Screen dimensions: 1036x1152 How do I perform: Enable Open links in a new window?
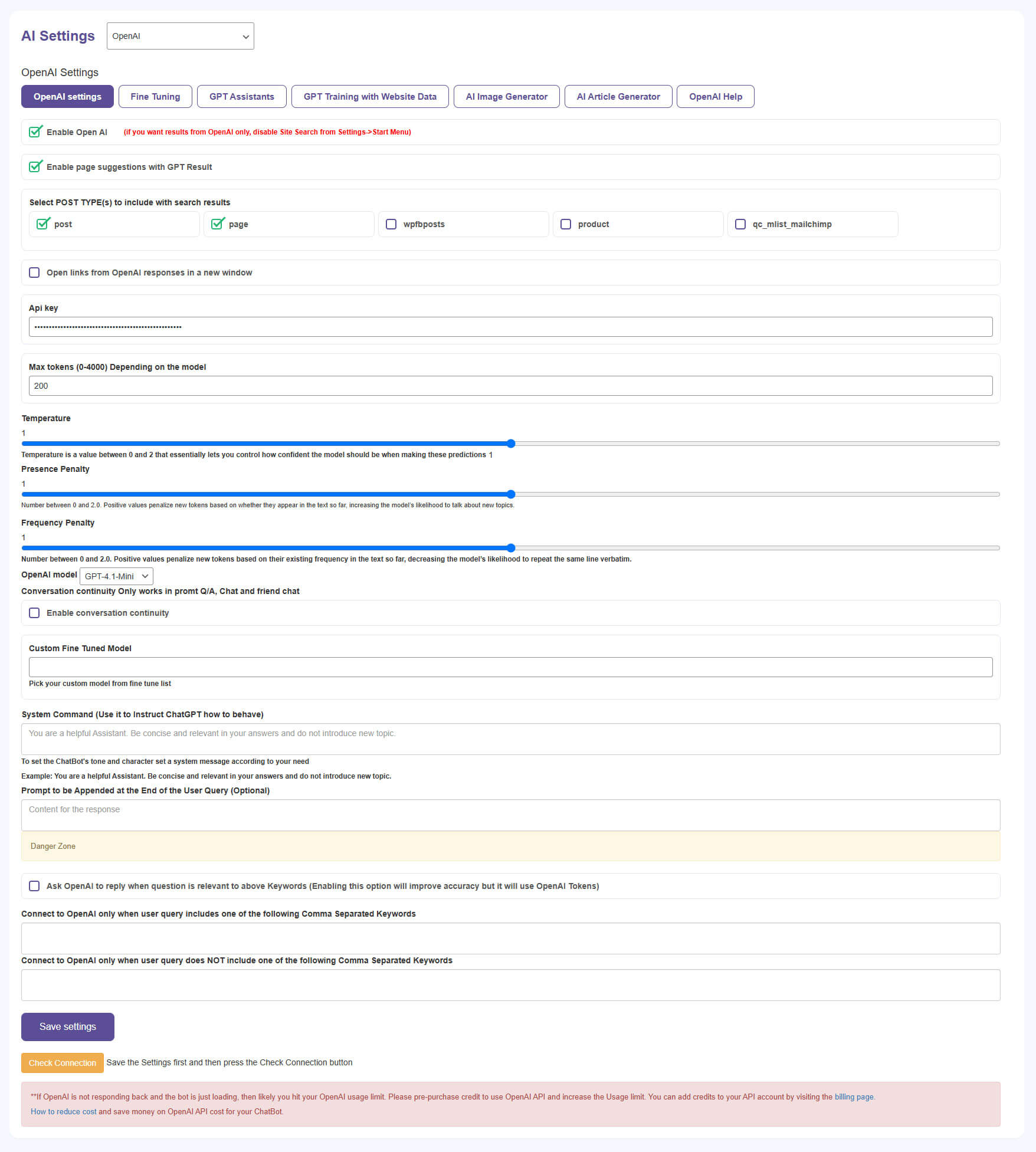pyautogui.click(x=34, y=272)
